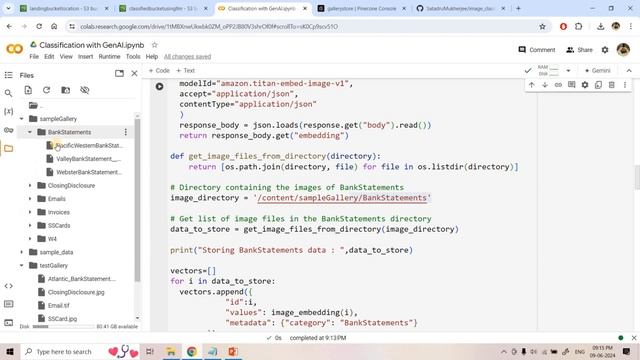Star the notebook title

154,45
